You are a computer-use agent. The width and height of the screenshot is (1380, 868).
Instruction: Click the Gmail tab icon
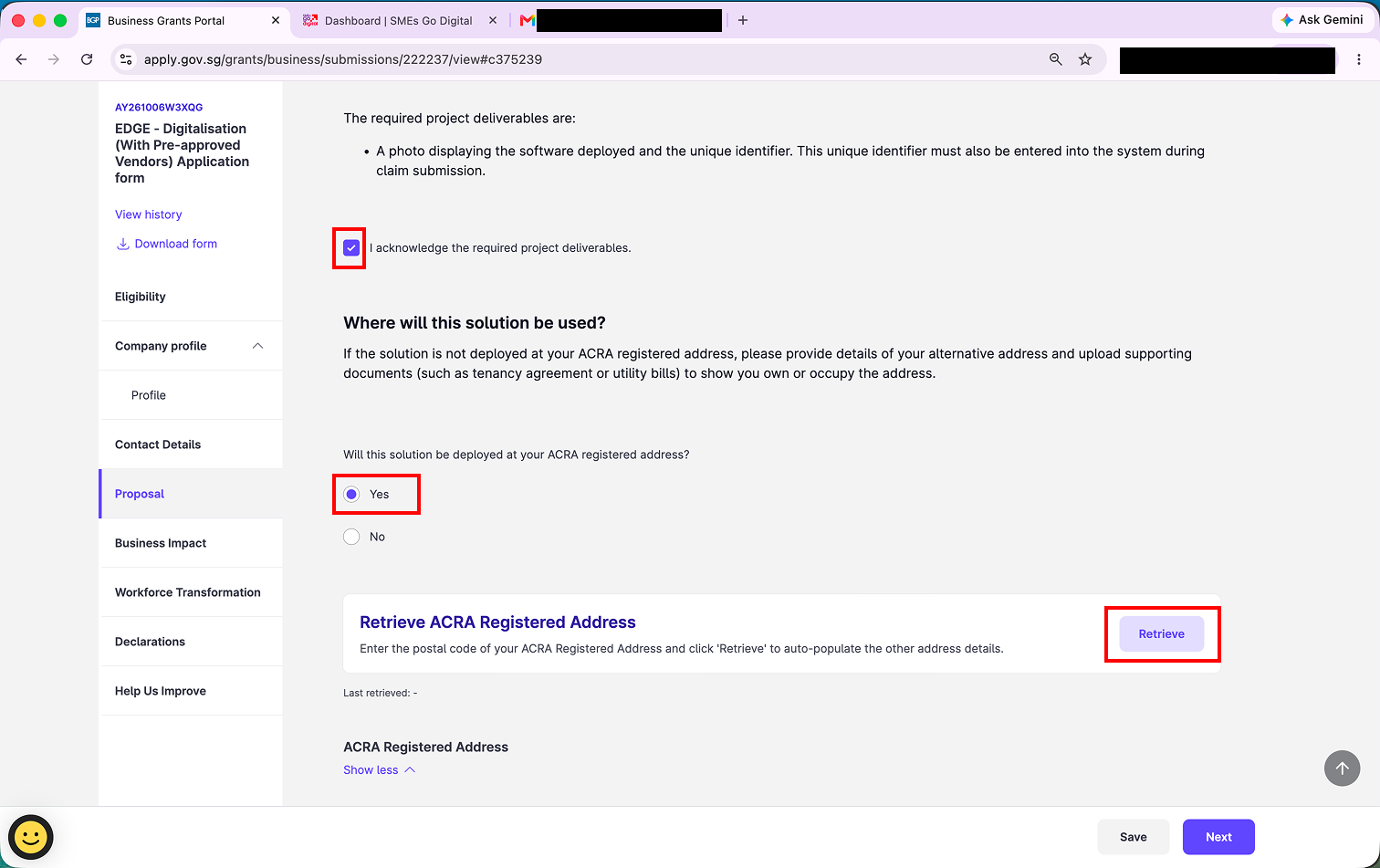pos(527,20)
